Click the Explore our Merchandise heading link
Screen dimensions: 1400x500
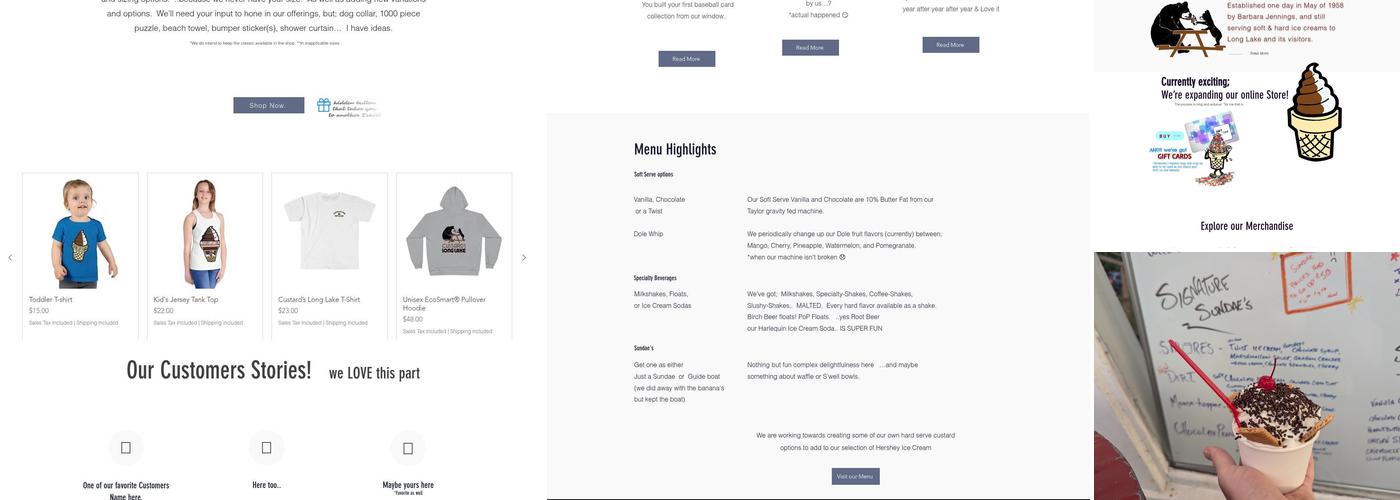click(1247, 226)
